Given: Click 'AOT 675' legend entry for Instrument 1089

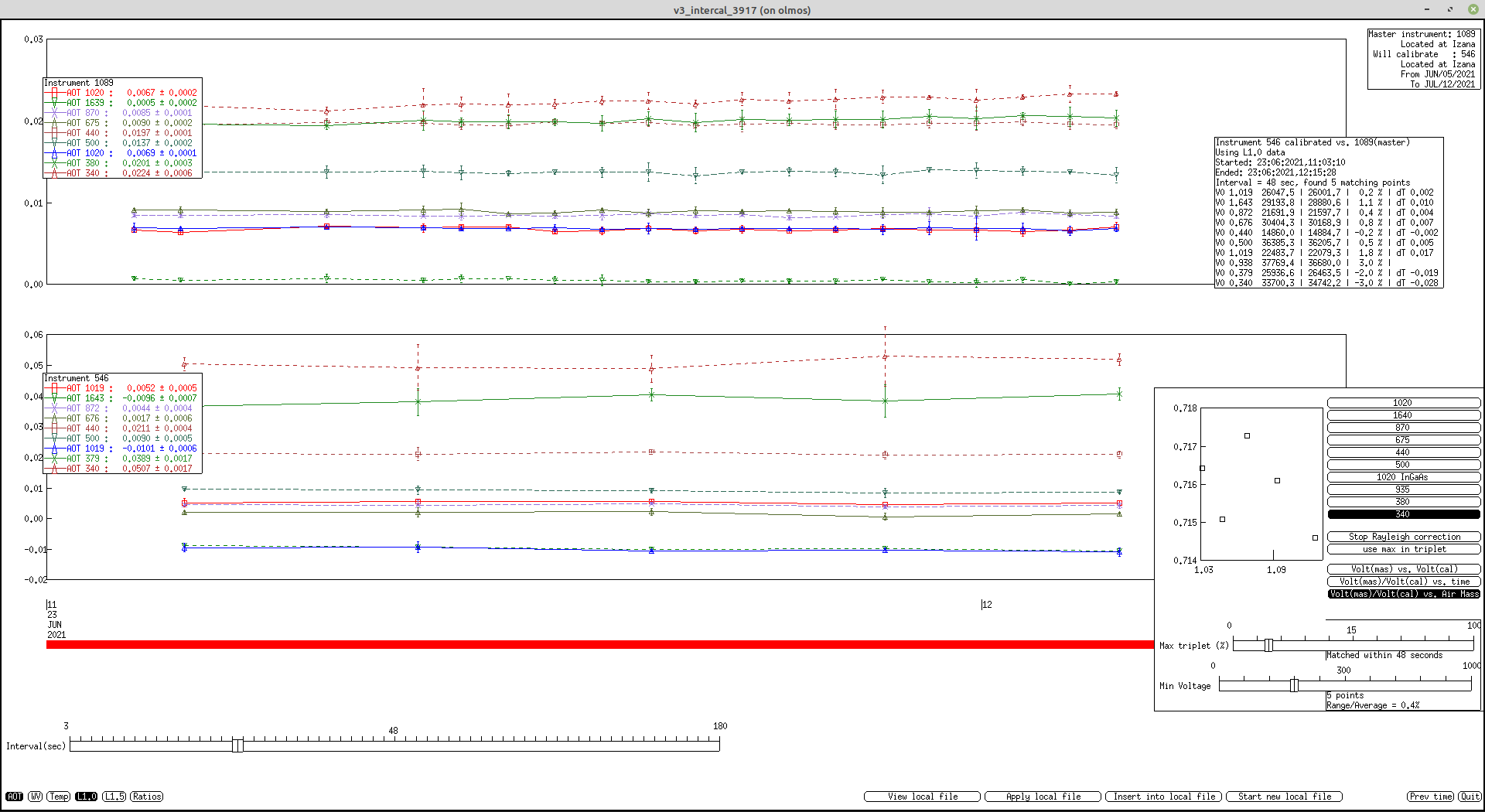Looking at the screenshot, I should coord(121,123).
